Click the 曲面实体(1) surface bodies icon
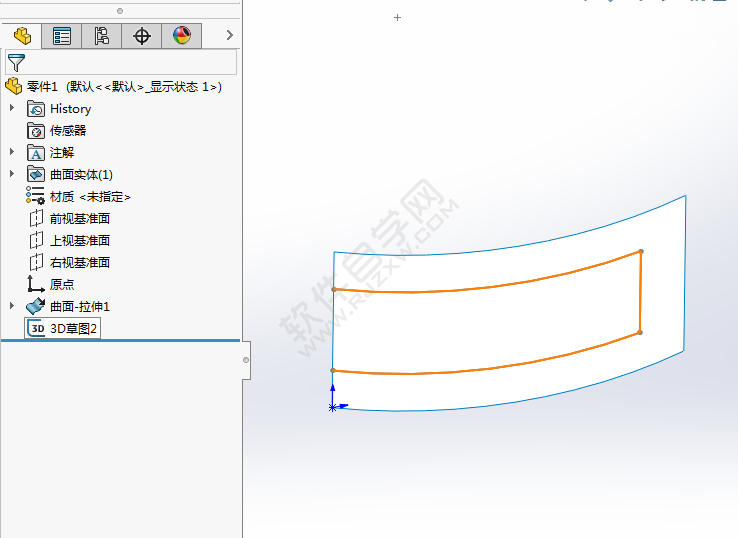738x538 pixels. pos(36,175)
